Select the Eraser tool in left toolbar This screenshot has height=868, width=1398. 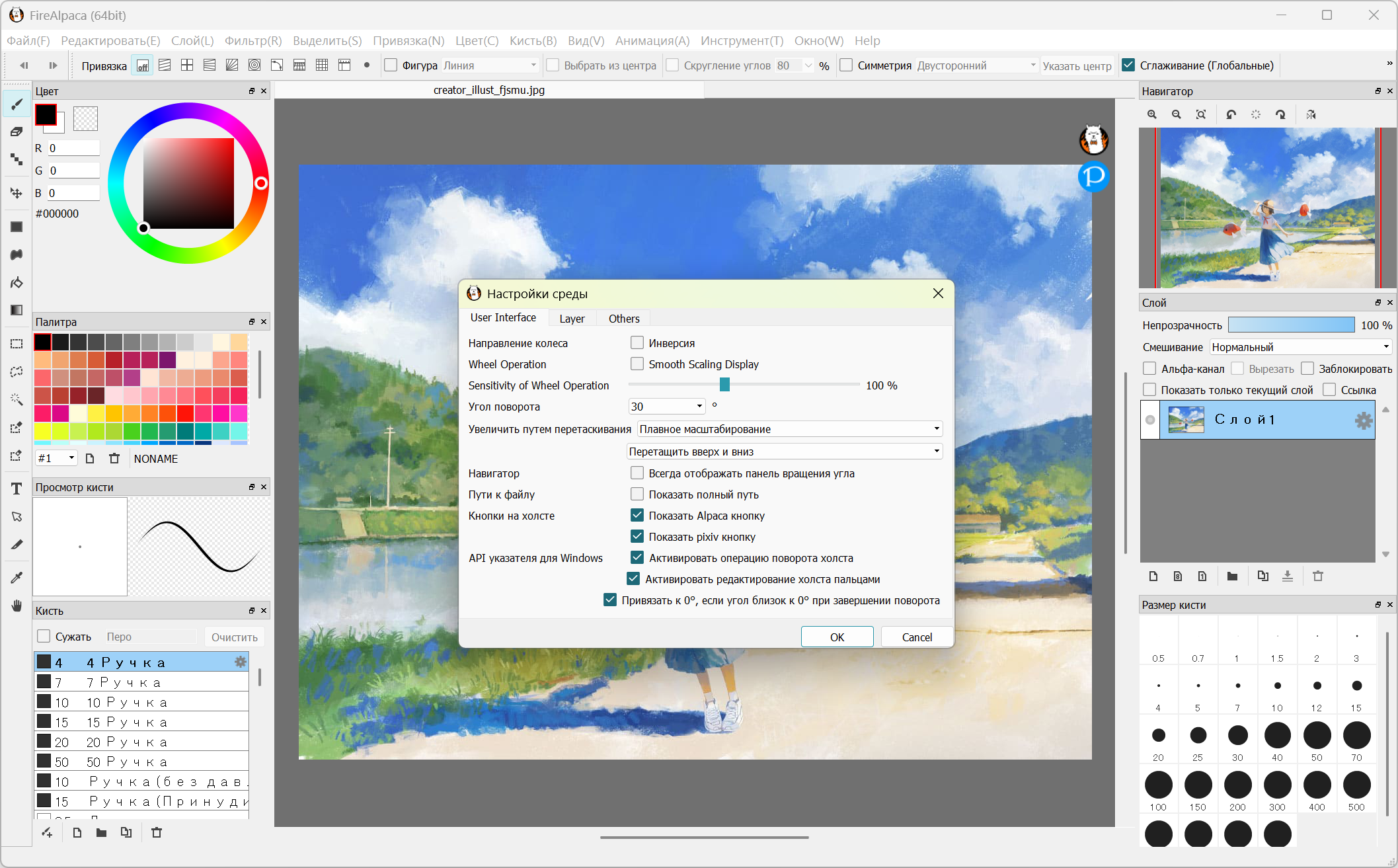(17, 132)
